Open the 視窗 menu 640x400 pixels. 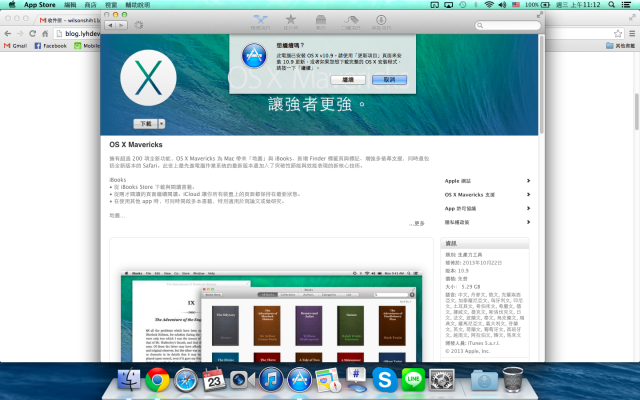pos(111,5)
